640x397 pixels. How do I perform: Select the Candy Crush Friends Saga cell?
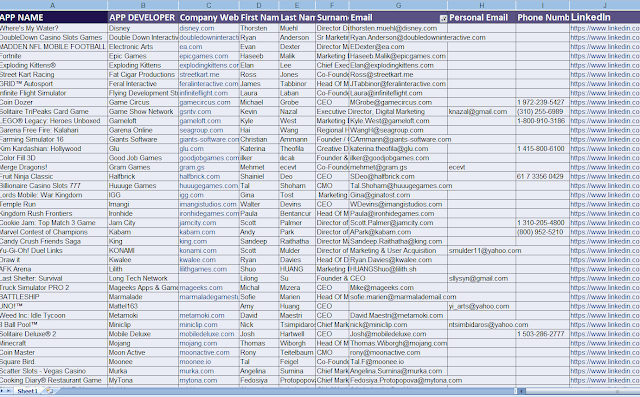[x=53, y=241]
